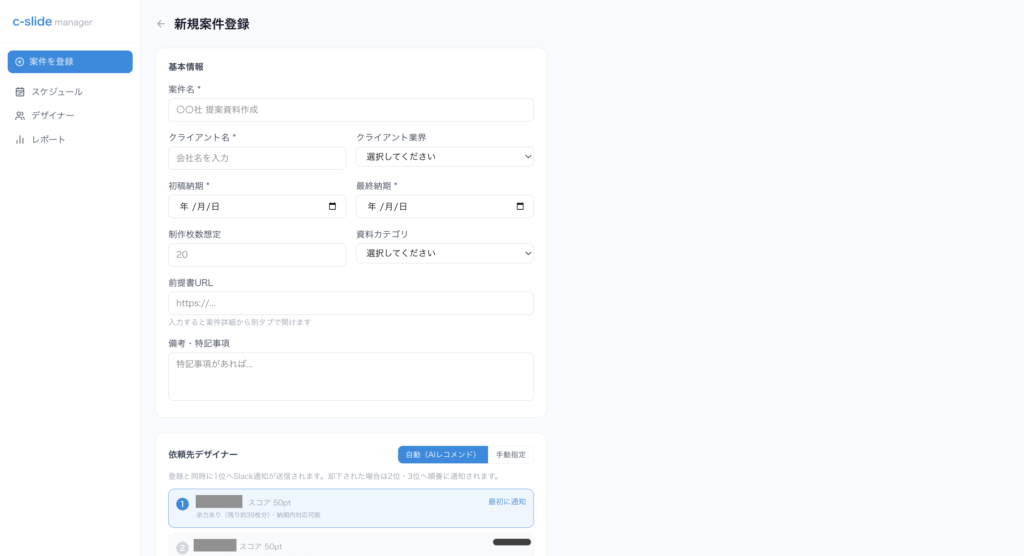The image size is (1024, 556).
Task: Click the レポート bar chart icon
Action: (20, 140)
